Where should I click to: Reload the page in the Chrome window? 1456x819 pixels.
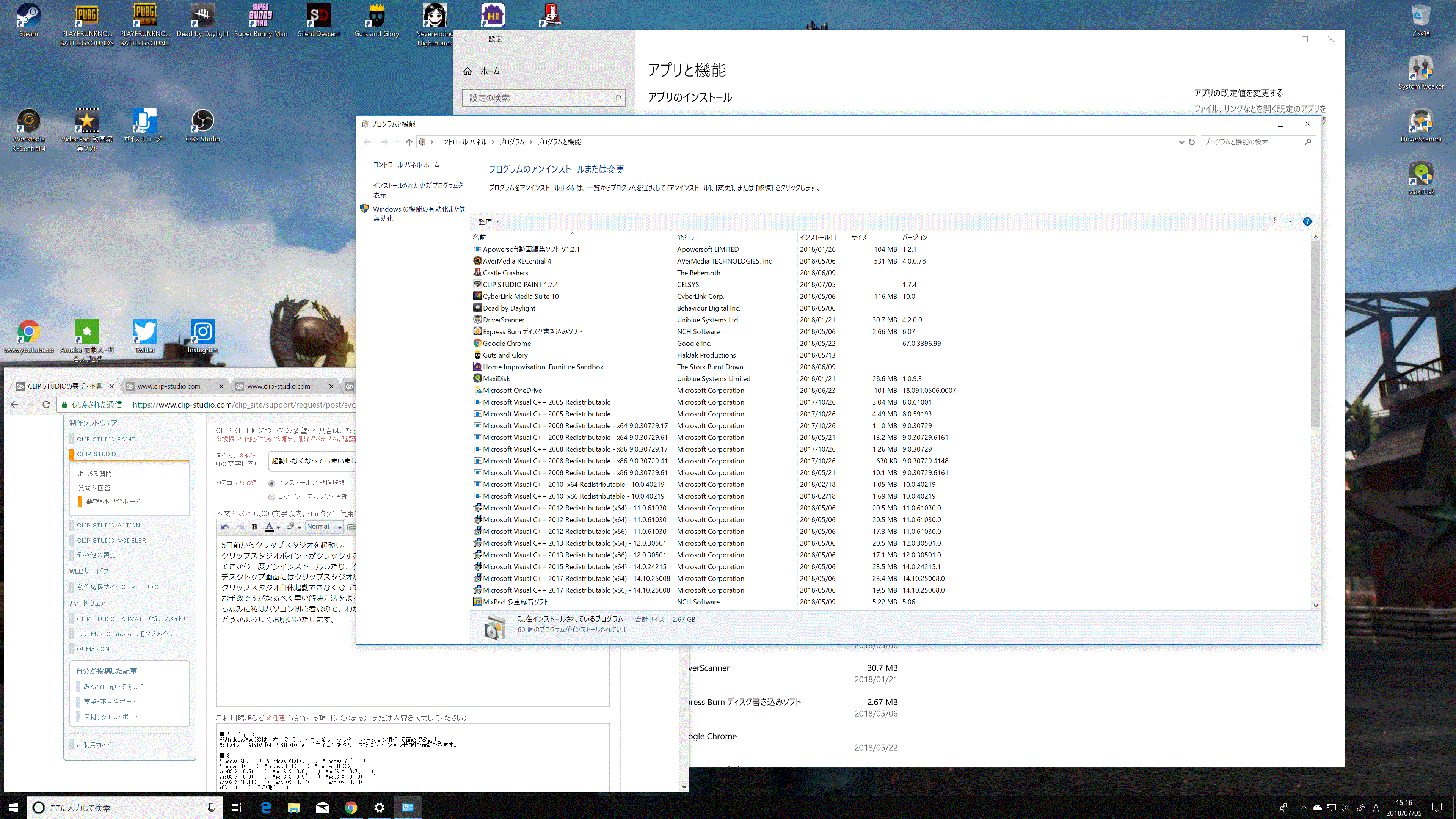click(x=46, y=405)
